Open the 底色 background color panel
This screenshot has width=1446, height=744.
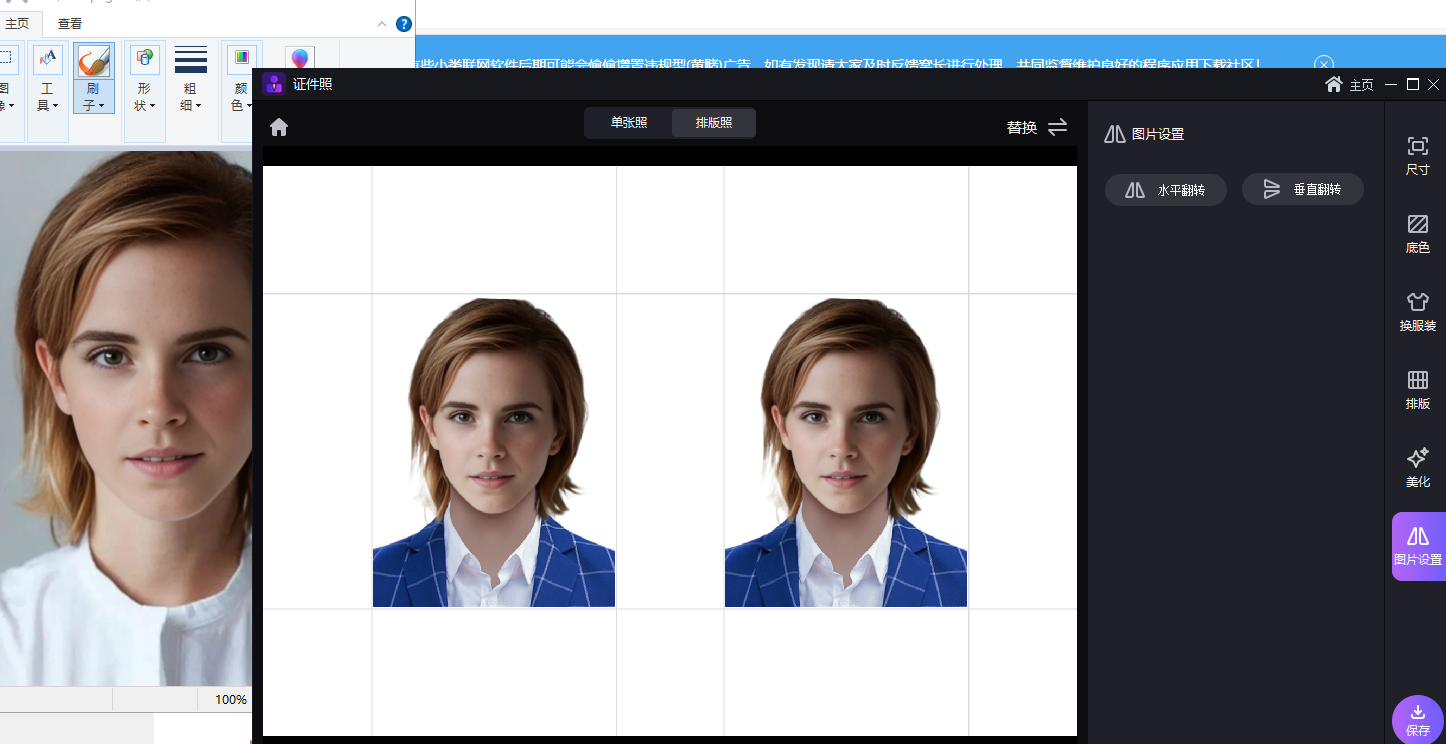click(1417, 234)
